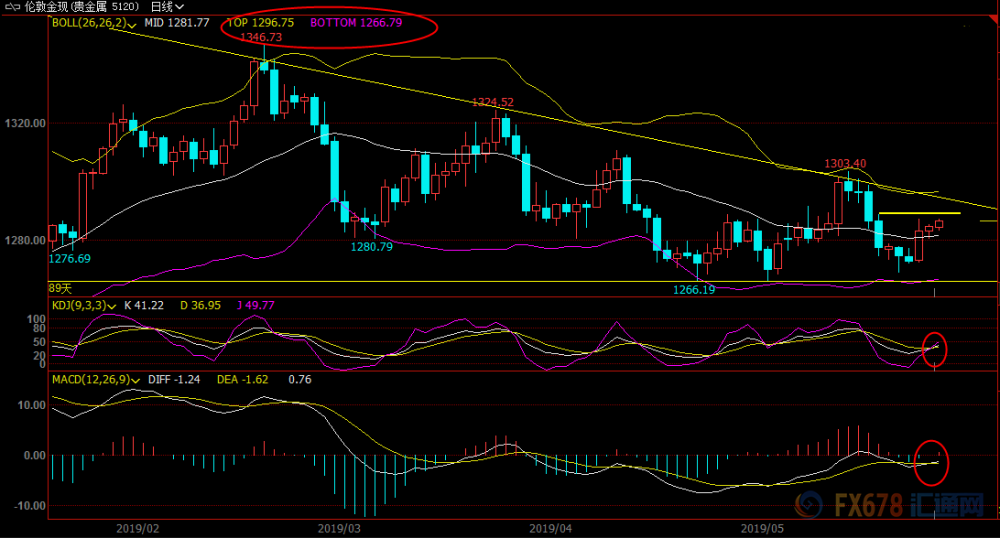The width and height of the screenshot is (1000, 538).
Task: Click the 2019/05 date axis label
Action: (762, 528)
